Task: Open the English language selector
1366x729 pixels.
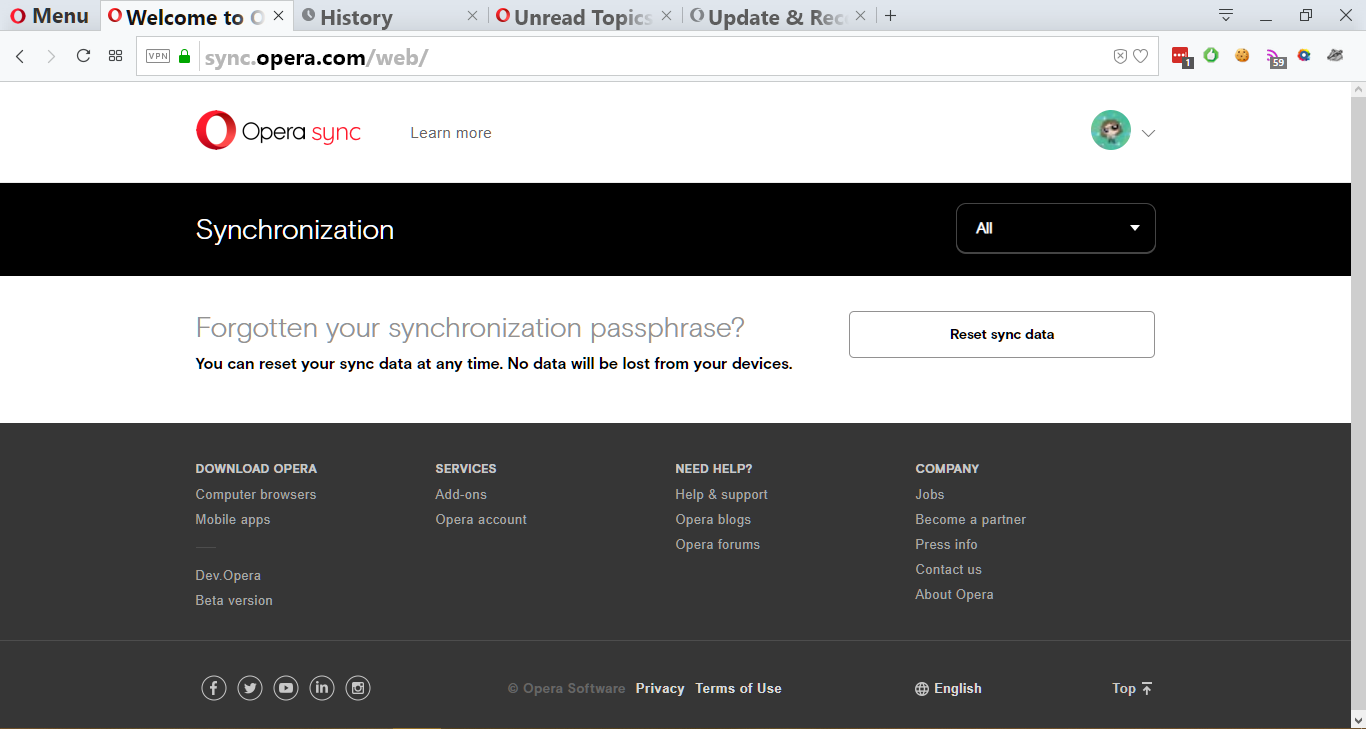Action: coord(947,688)
